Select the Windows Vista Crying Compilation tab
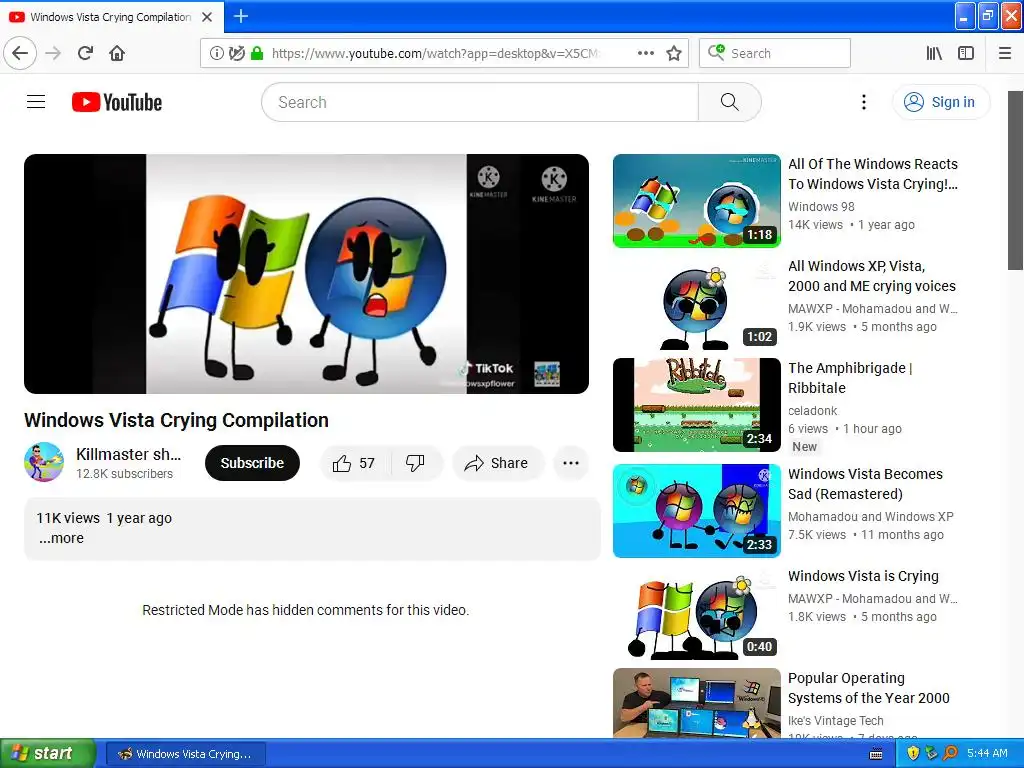1024x768 pixels. tap(111, 17)
